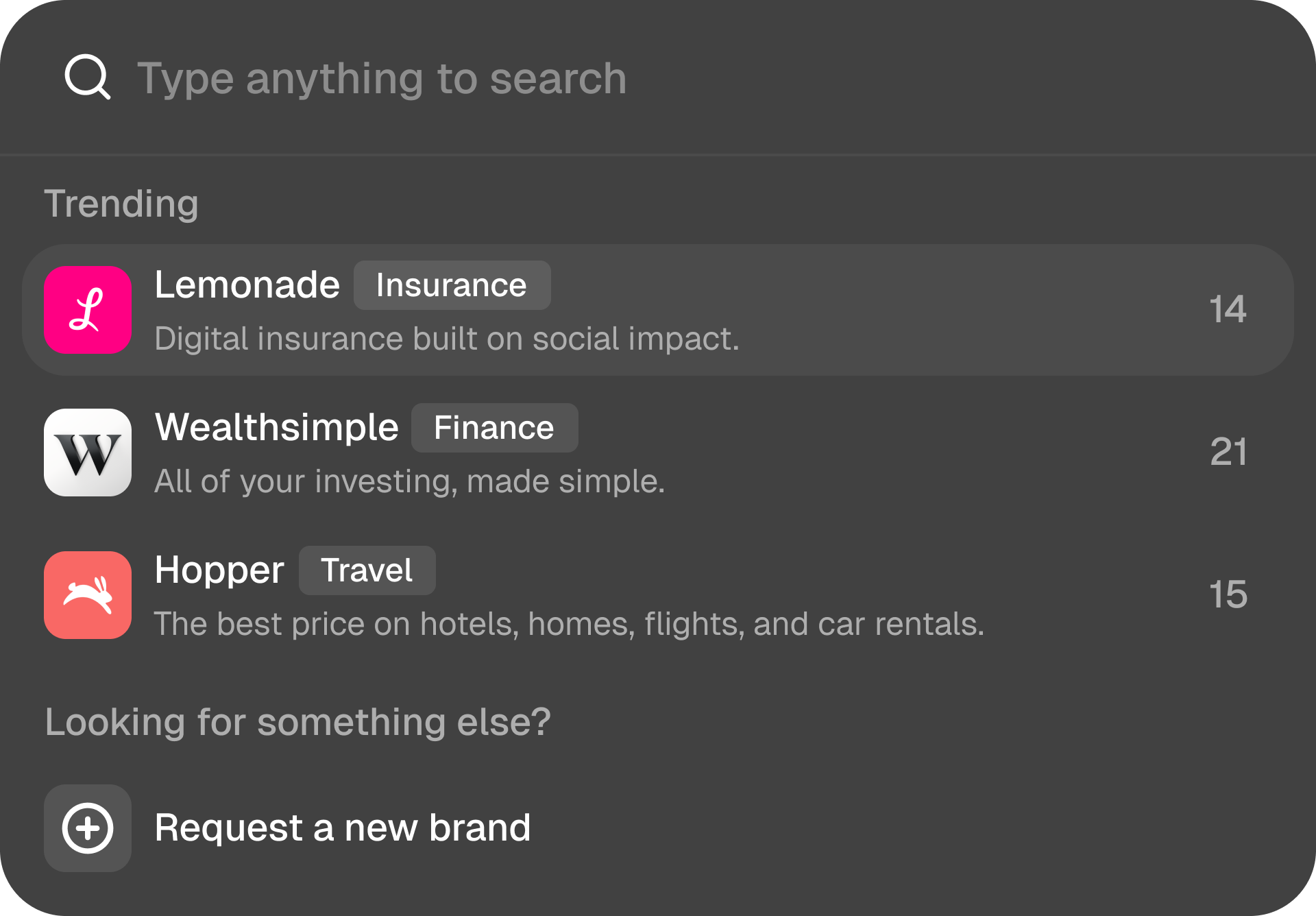
Task: Click 'All of your investing, made simple' description
Action: (x=409, y=481)
